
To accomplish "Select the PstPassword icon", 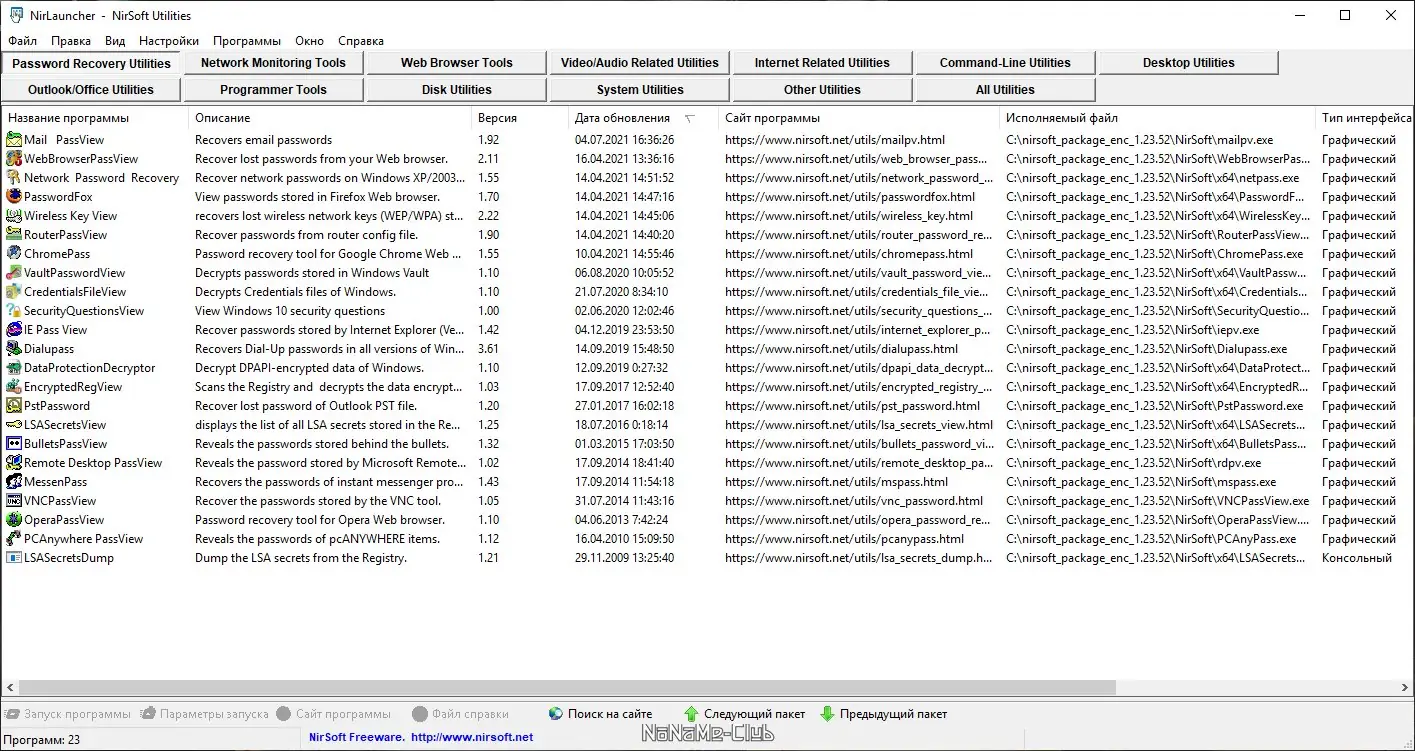I will 14,406.
